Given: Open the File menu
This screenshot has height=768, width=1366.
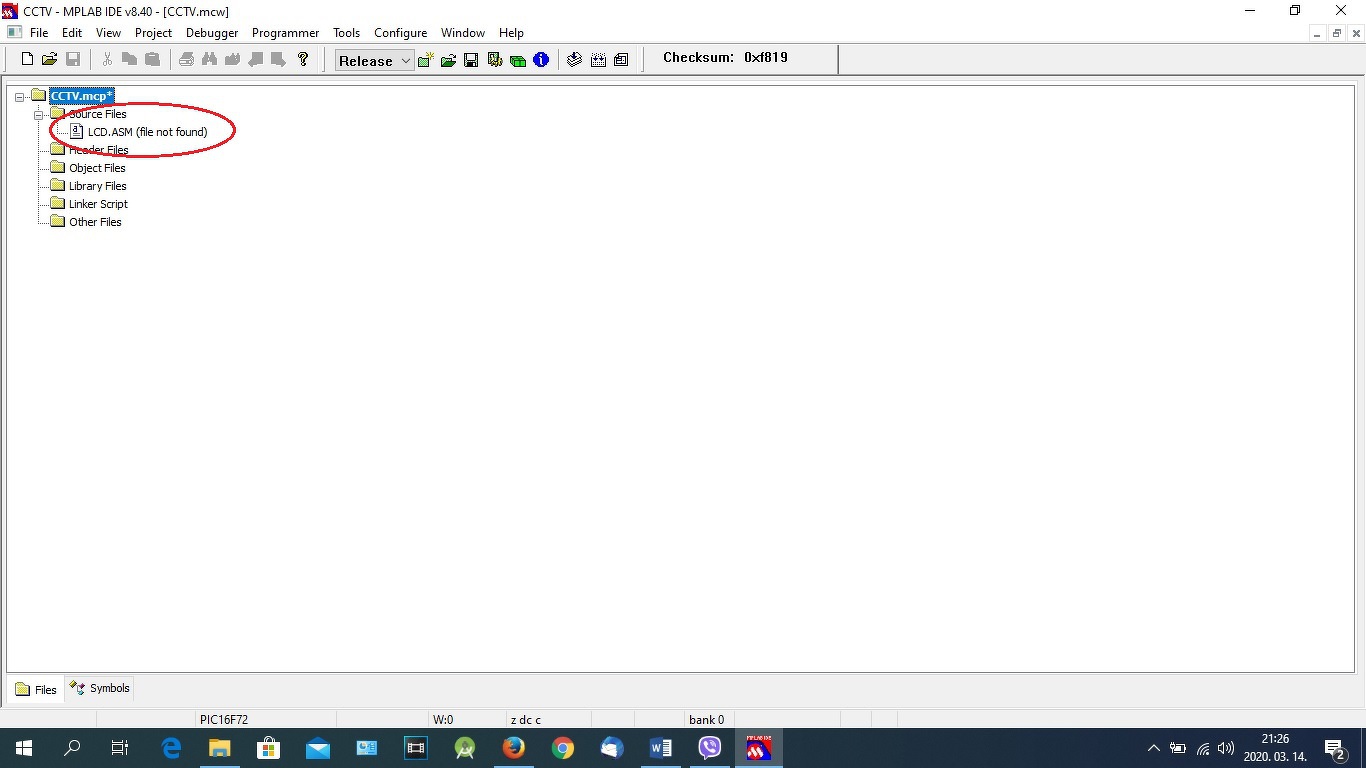Looking at the screenshot, I should (x=39, y=33).
